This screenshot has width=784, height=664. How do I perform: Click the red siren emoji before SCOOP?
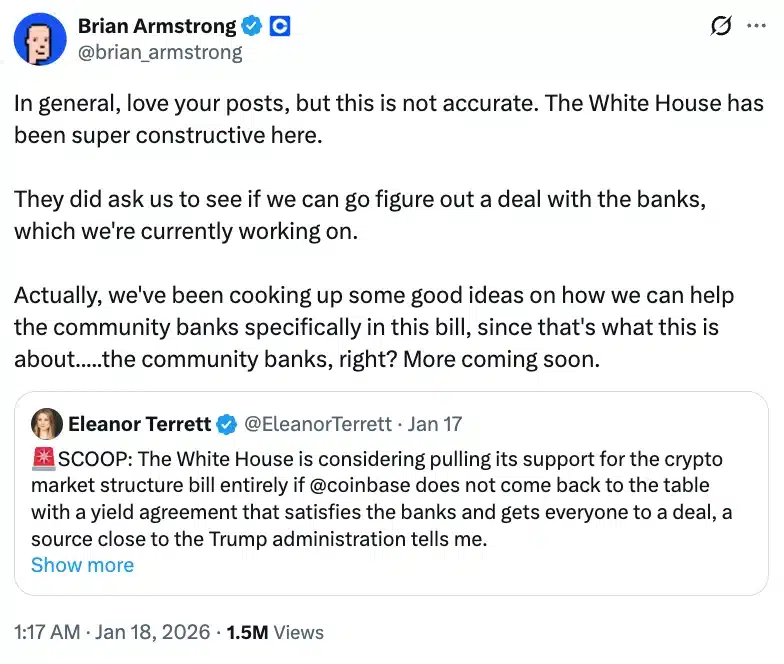44,459
